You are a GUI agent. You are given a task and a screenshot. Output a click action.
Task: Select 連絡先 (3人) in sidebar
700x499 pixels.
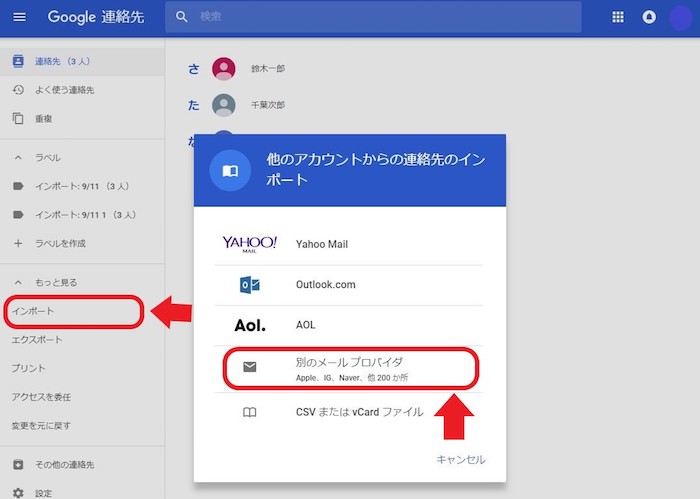click(82, 61)
